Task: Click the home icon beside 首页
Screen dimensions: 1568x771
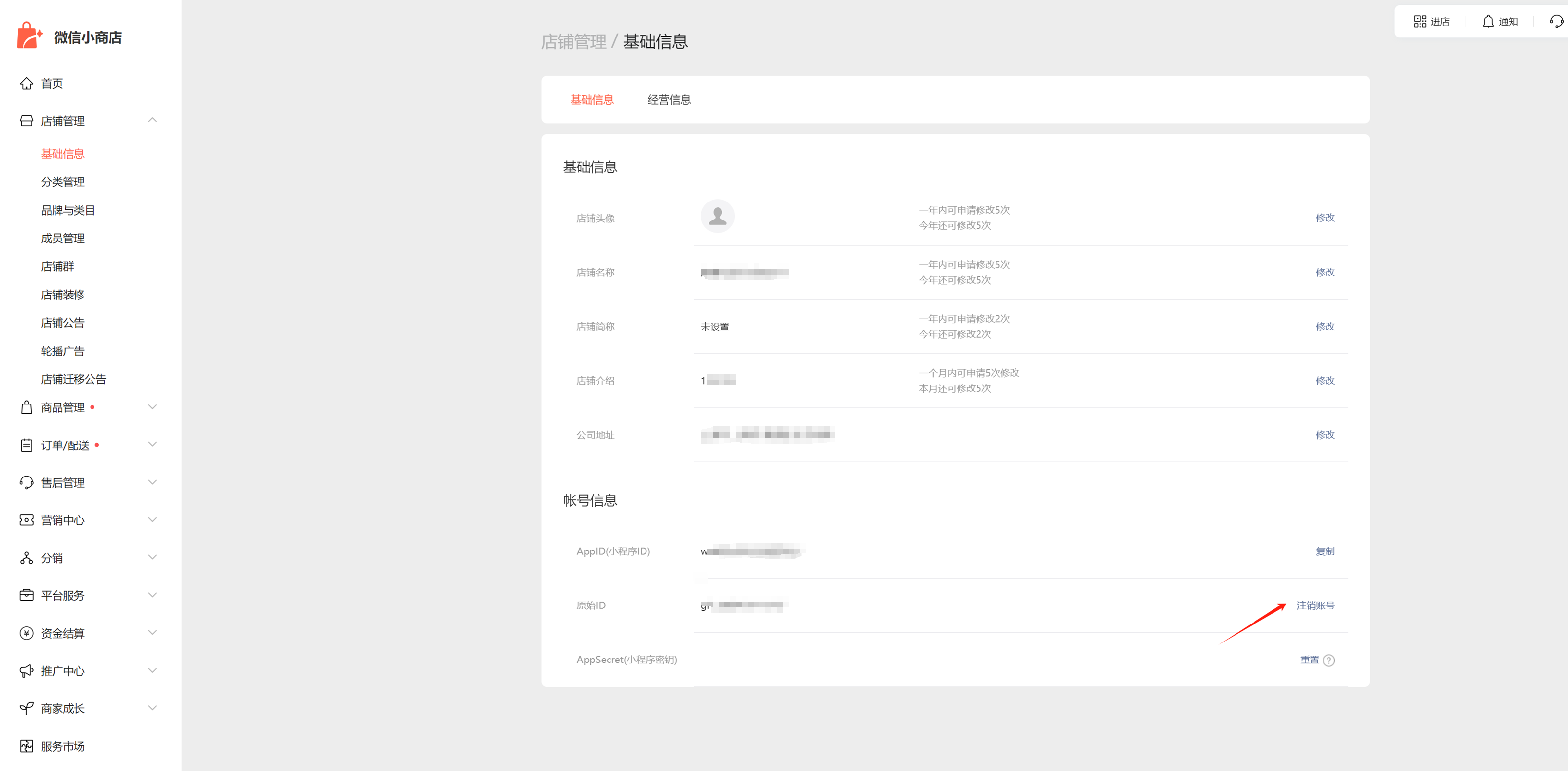Action: [26, 83]
